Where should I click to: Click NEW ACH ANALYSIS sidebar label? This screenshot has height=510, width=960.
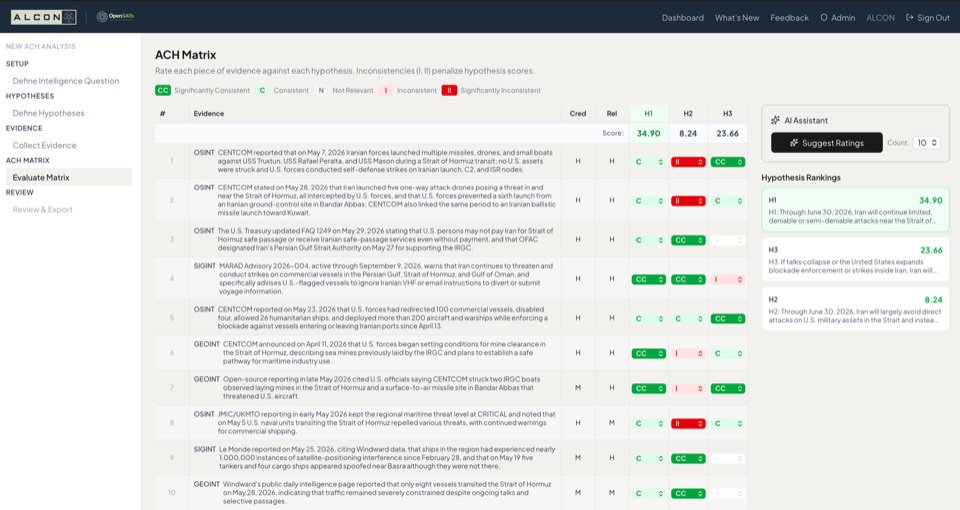click(40, 47)
